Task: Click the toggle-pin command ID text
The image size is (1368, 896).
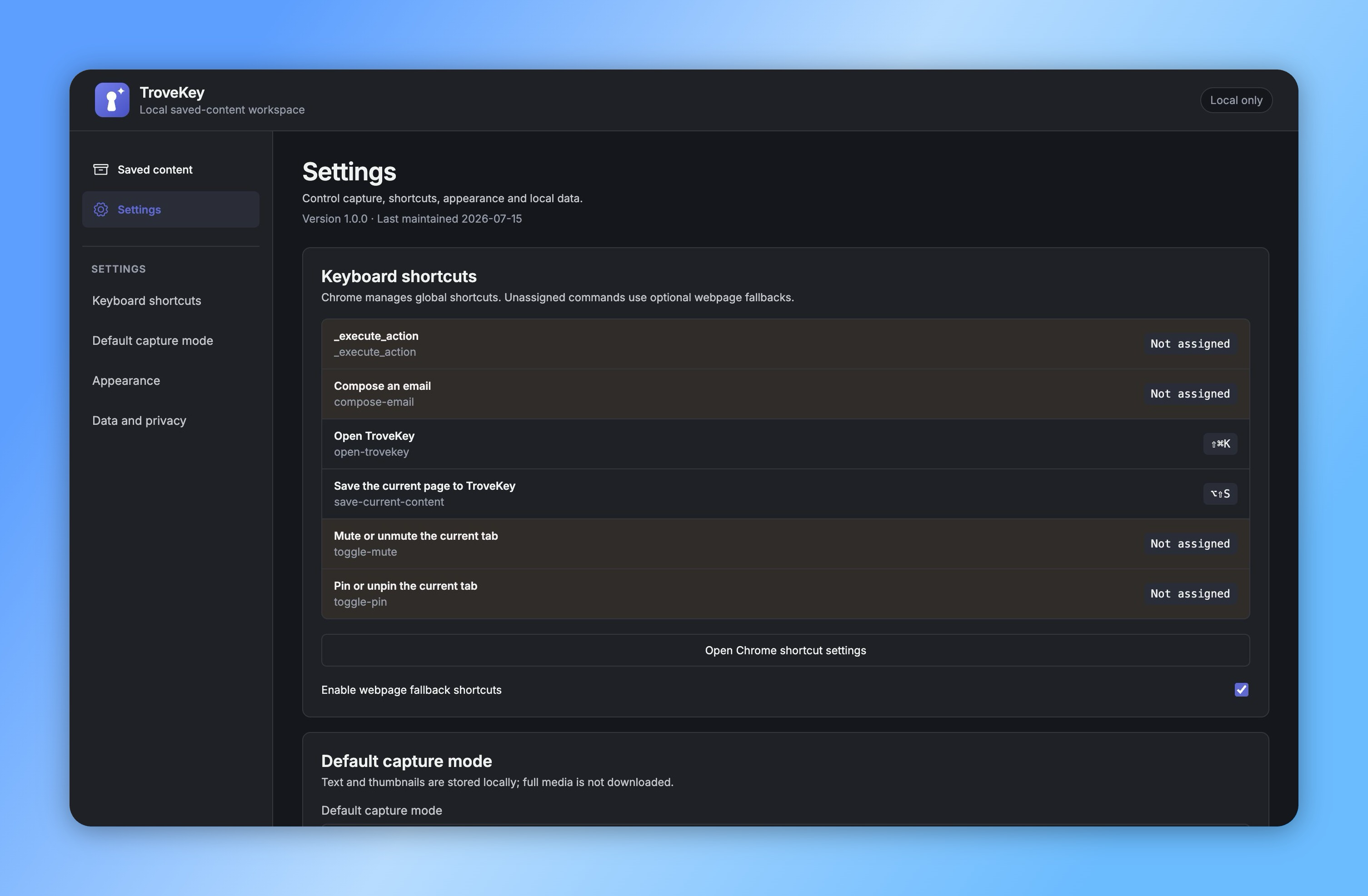Action: click(x=360, y=602)
